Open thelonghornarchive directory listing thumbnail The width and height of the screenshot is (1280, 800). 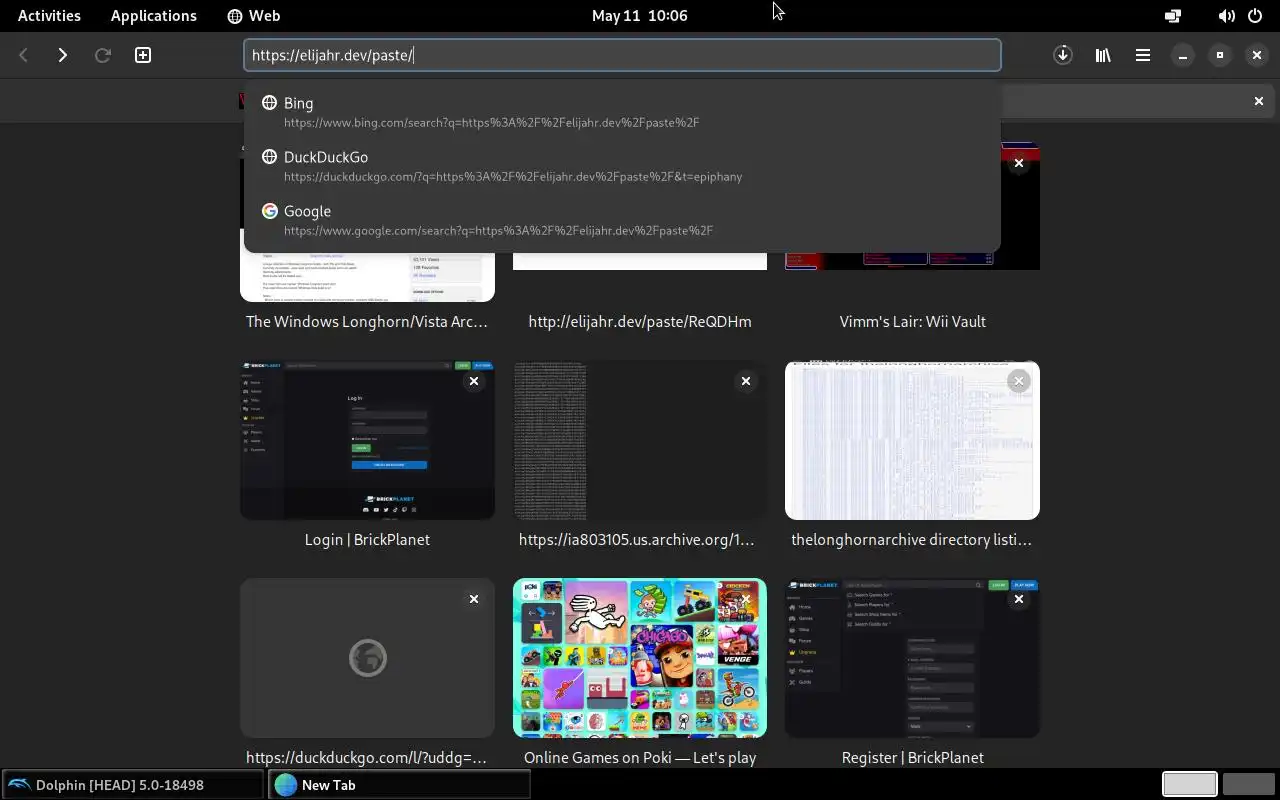click(x=912, y=441)
